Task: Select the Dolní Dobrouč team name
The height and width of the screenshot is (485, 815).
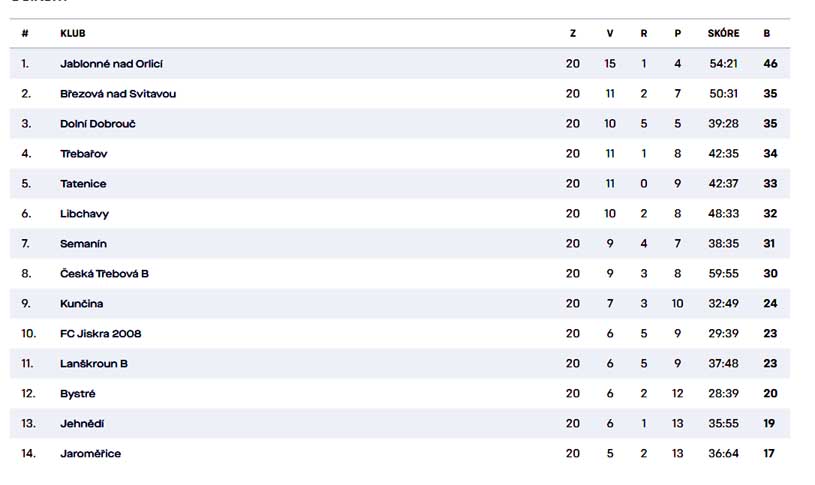Action: coord(98,124)
